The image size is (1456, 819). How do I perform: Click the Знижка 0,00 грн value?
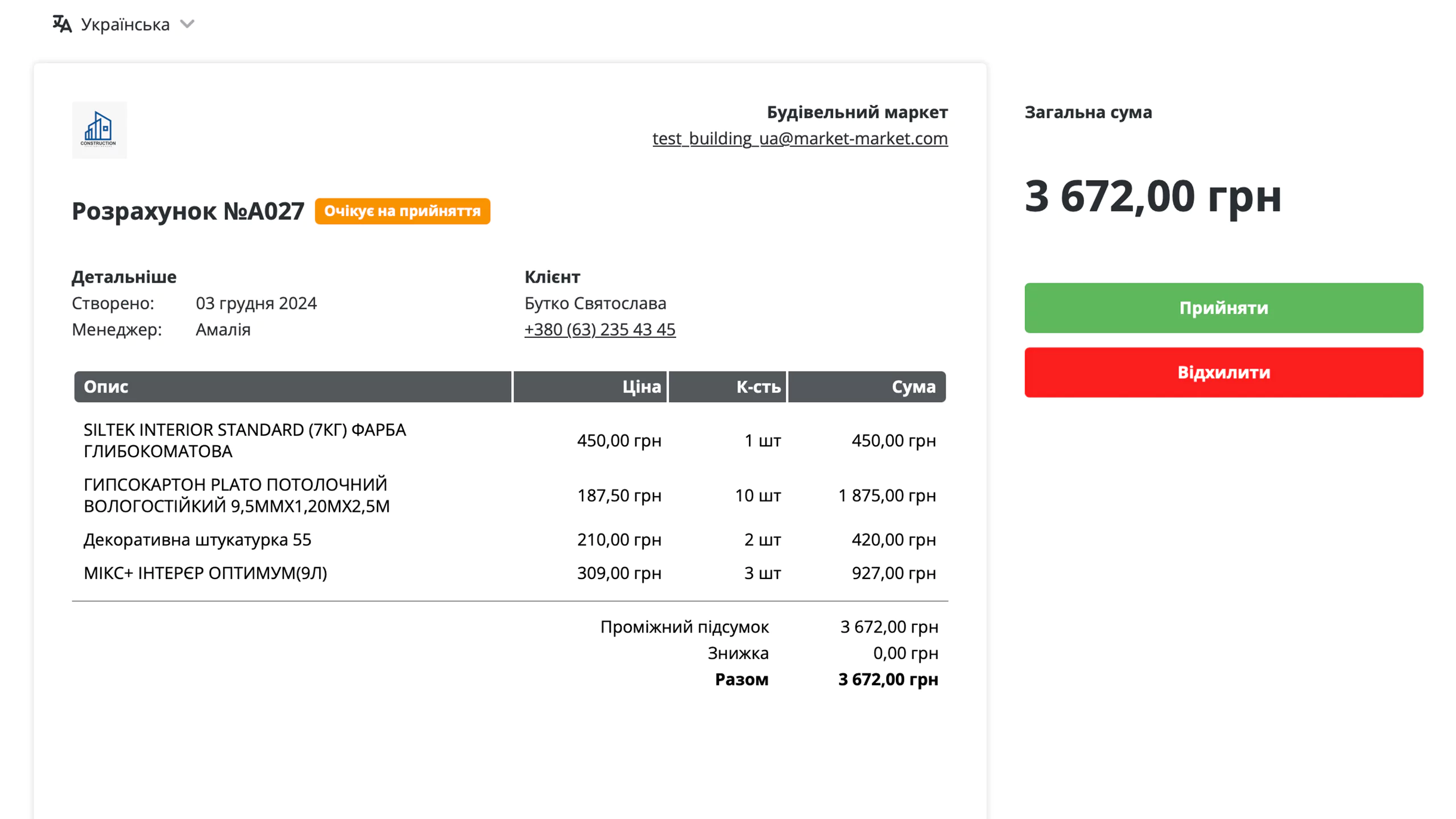click(905, 653)
